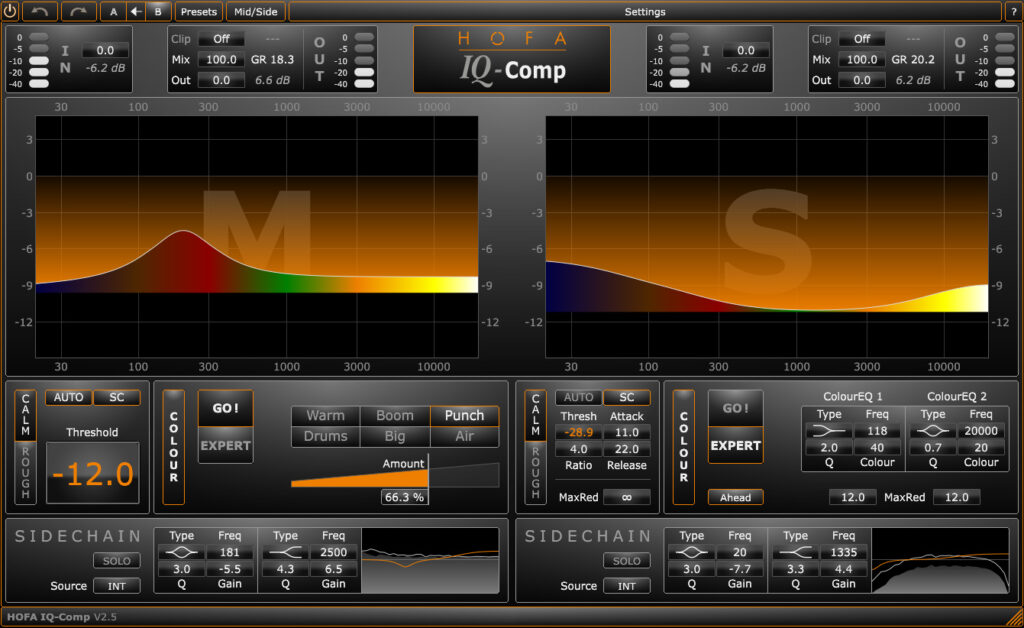Open Mid channel Clip Off dropdown
The image size is (1024, 628).
(221, 39)
